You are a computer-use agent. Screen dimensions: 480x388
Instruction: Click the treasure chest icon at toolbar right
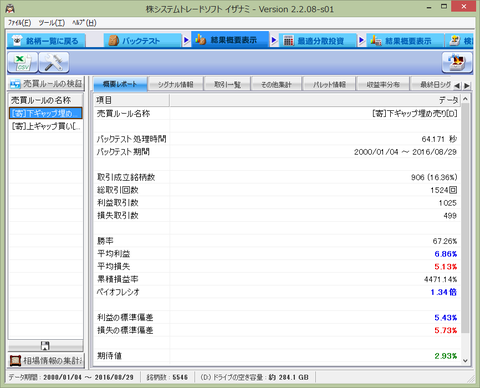[457, 62]
